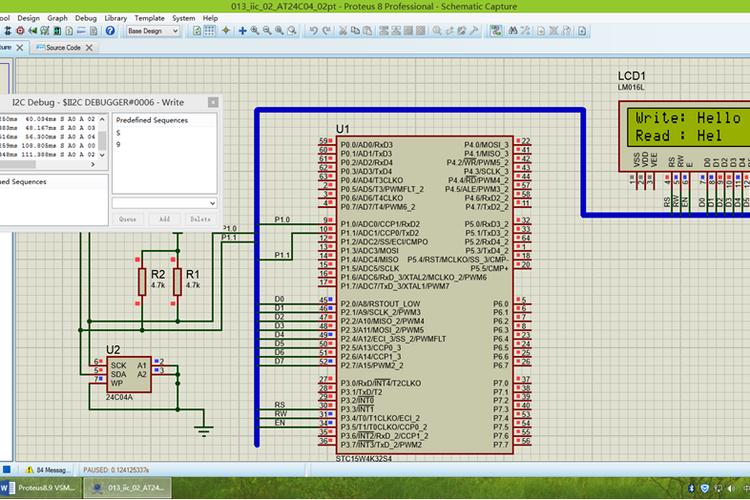Image resolution: width=750 pixels, height=500 pixels.
Task: Open the System menu
Action: (x=184, y=18)
